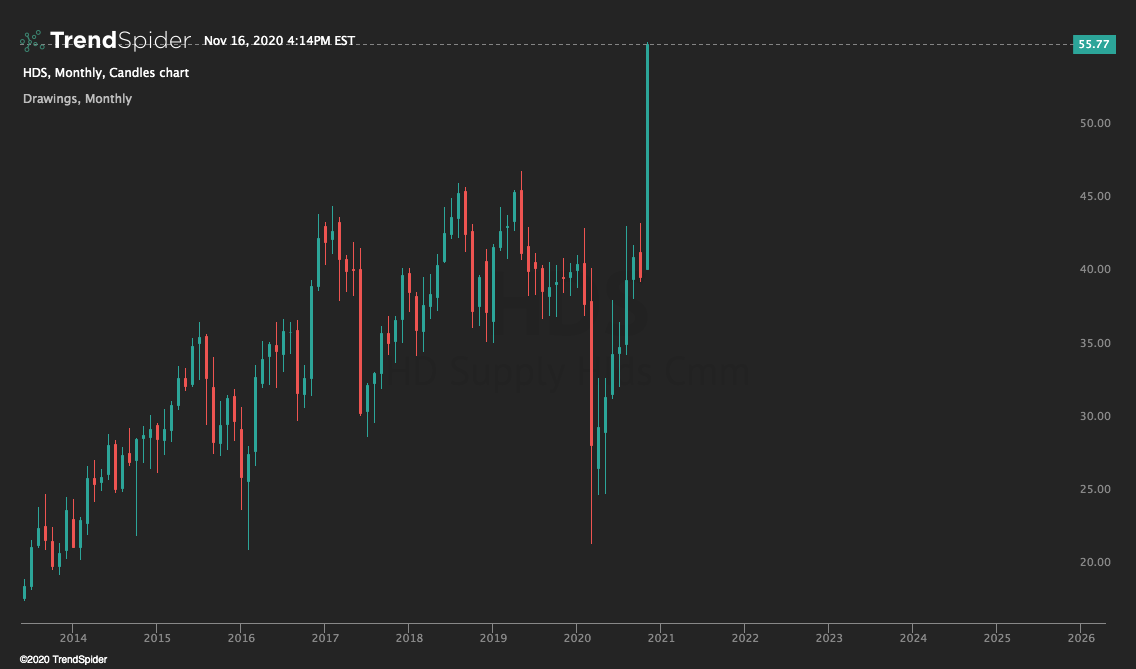
Task: Click the 2018 year label on time axis
Action: coord(409,638)
